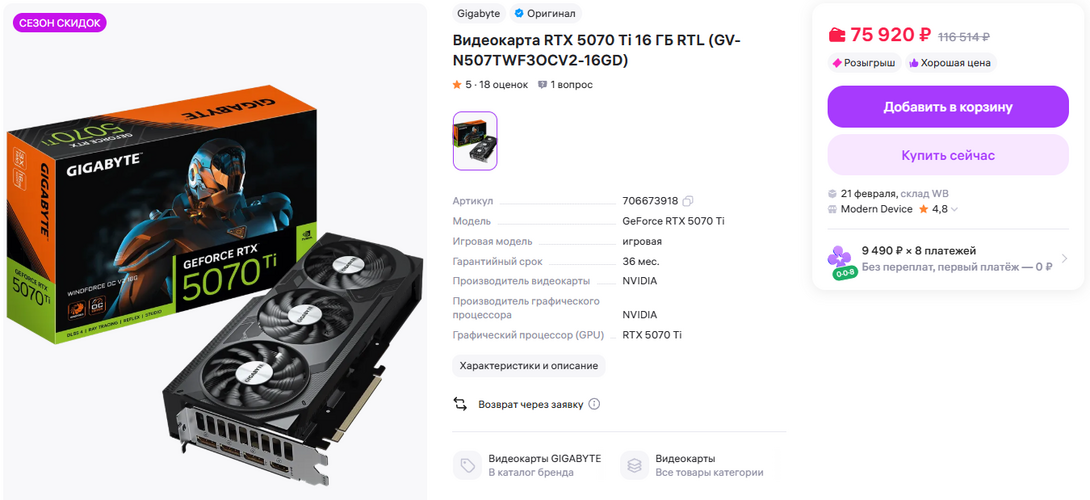Click the Хорошая цена badge

pos(950,63)
